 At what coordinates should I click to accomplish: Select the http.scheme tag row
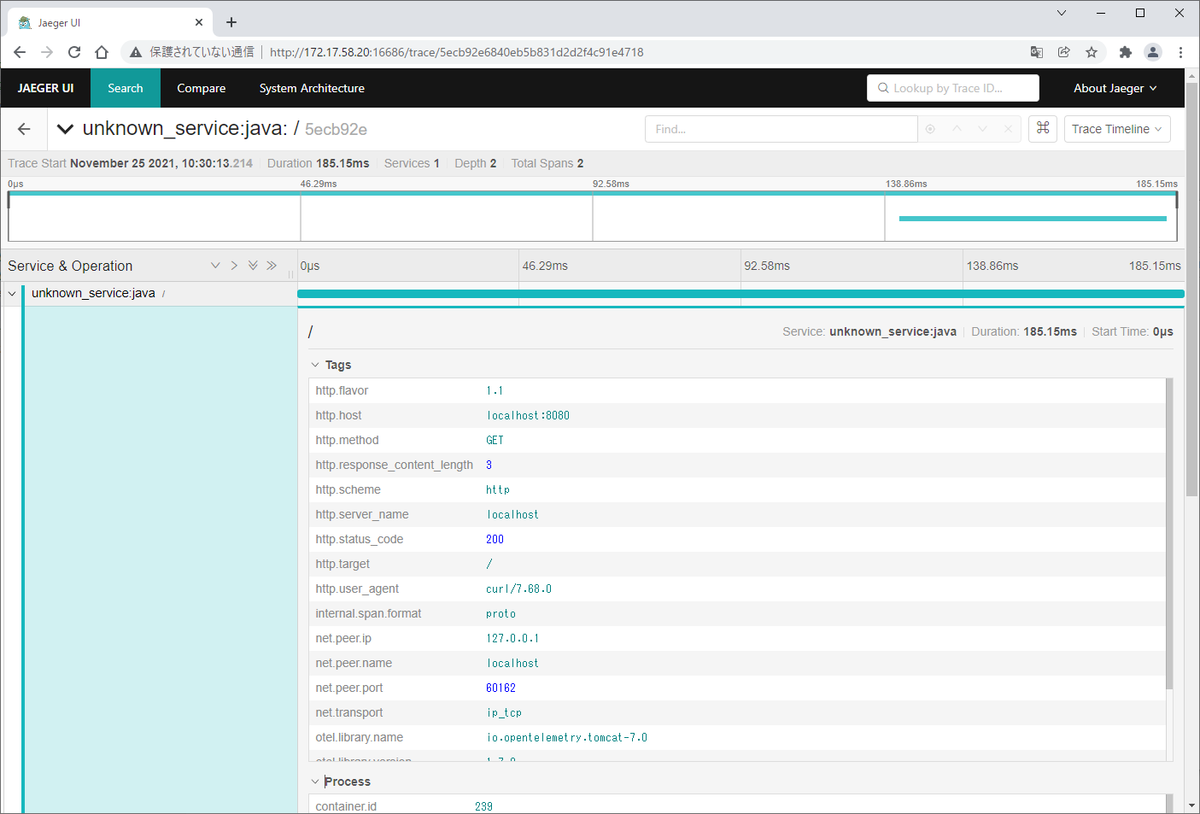pos(738,490)
